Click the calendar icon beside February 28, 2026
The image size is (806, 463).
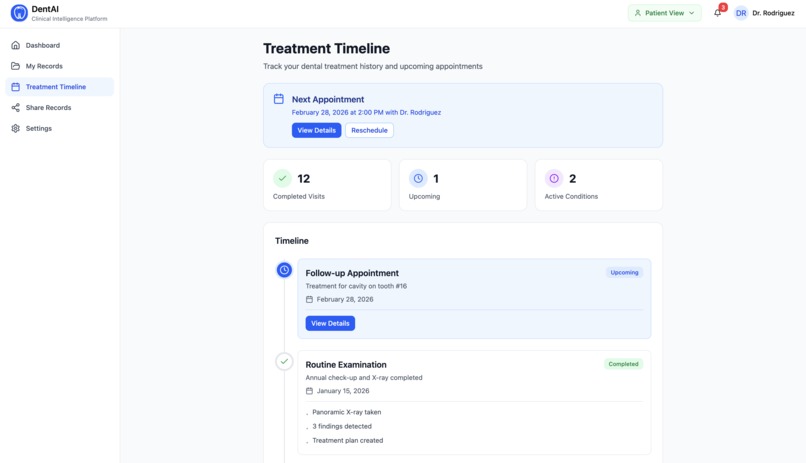pyautogui.click(x=309, y=299)
